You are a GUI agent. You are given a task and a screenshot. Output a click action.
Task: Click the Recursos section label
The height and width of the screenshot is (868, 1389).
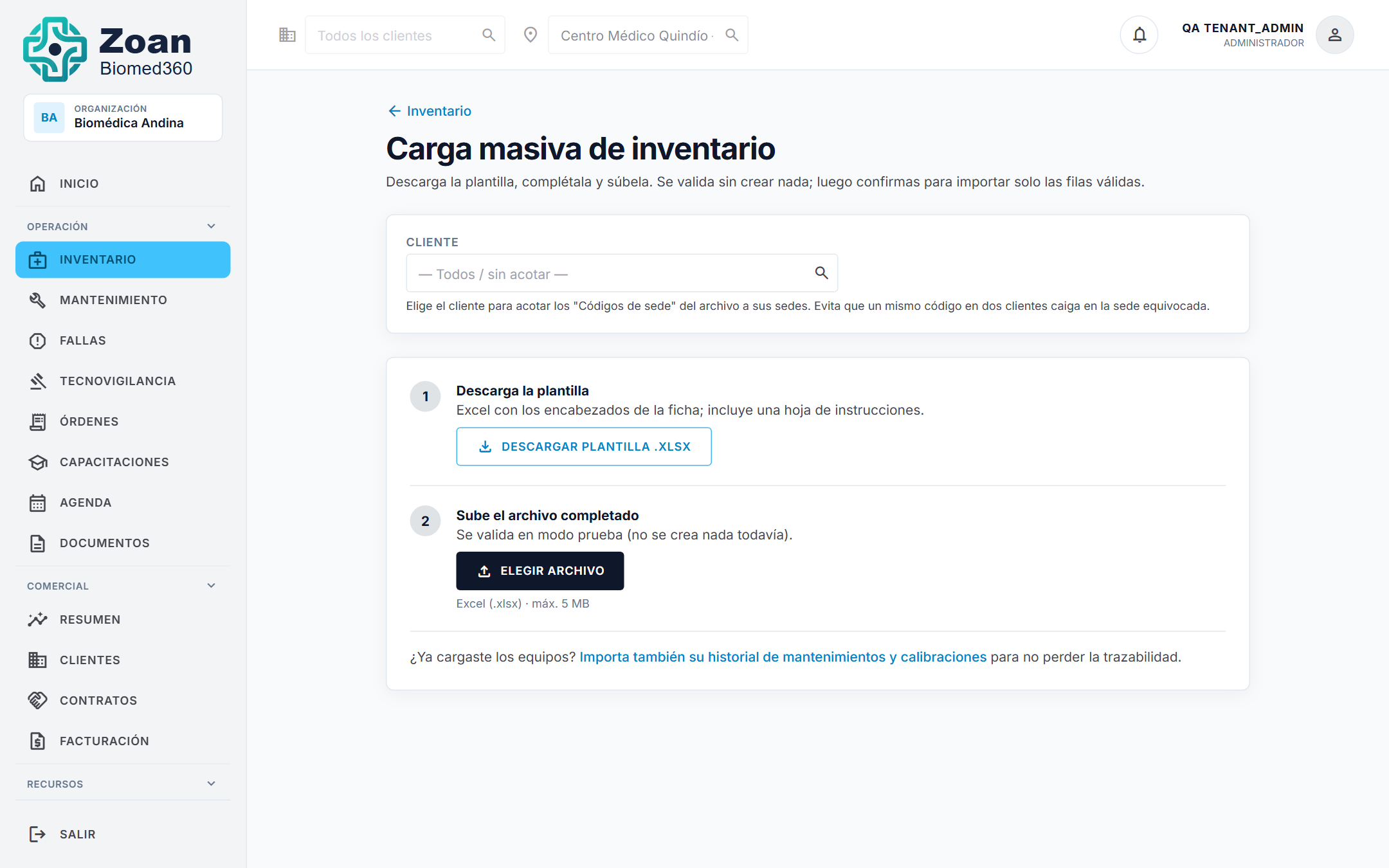click(55, 784)
